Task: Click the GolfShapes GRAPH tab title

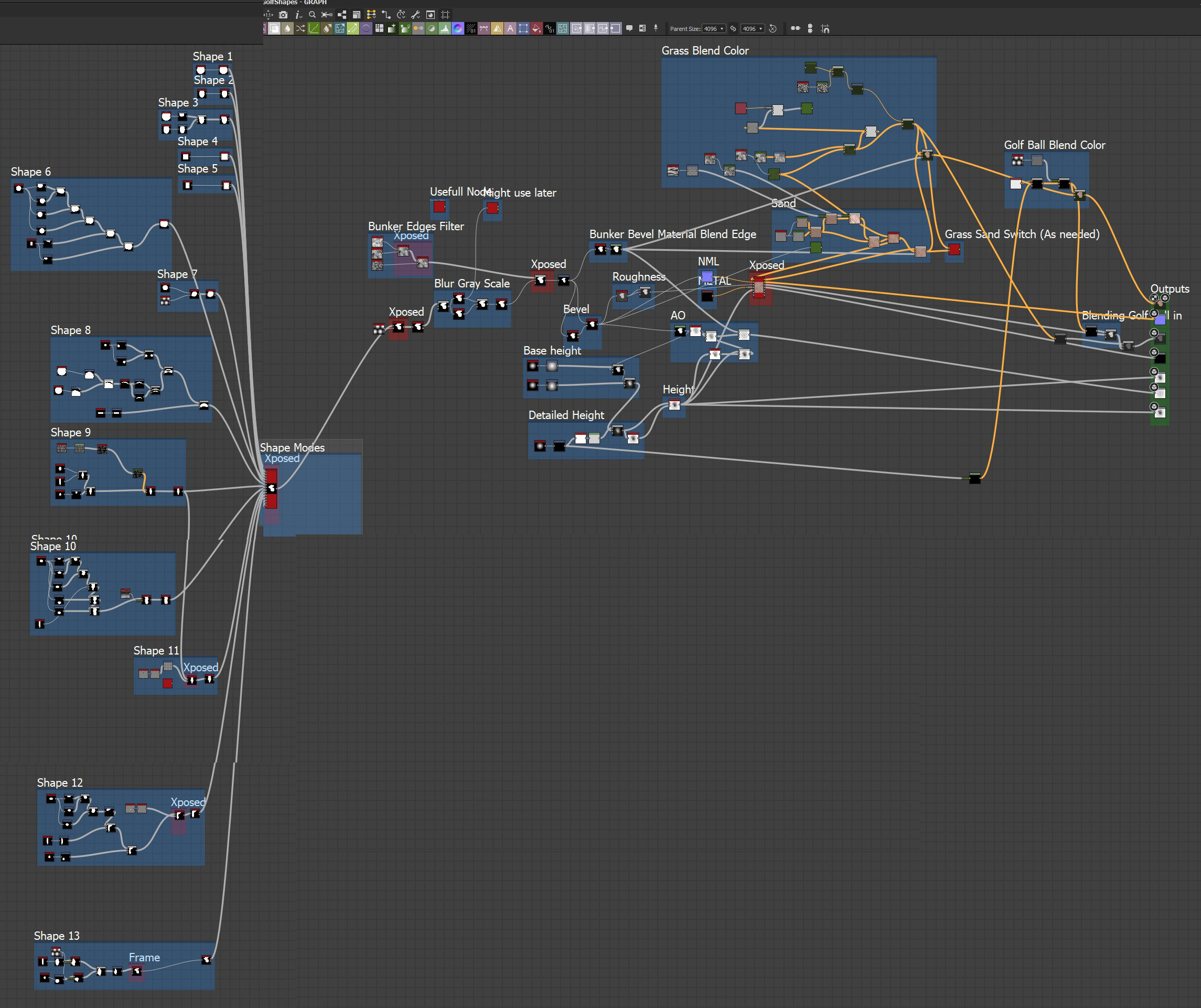Action: click(x=295, y=2)
